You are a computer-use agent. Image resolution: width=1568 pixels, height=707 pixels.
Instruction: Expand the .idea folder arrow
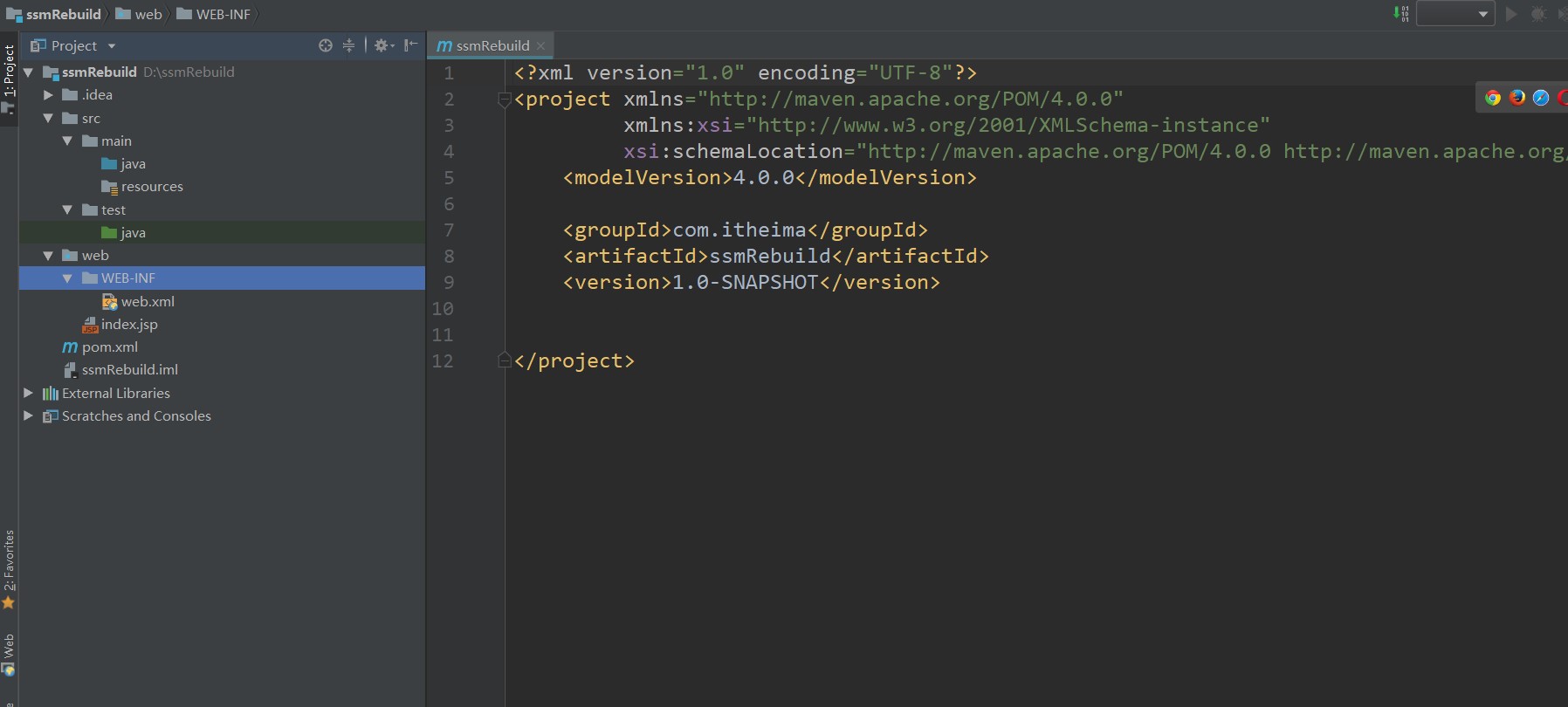coord(48,94)
